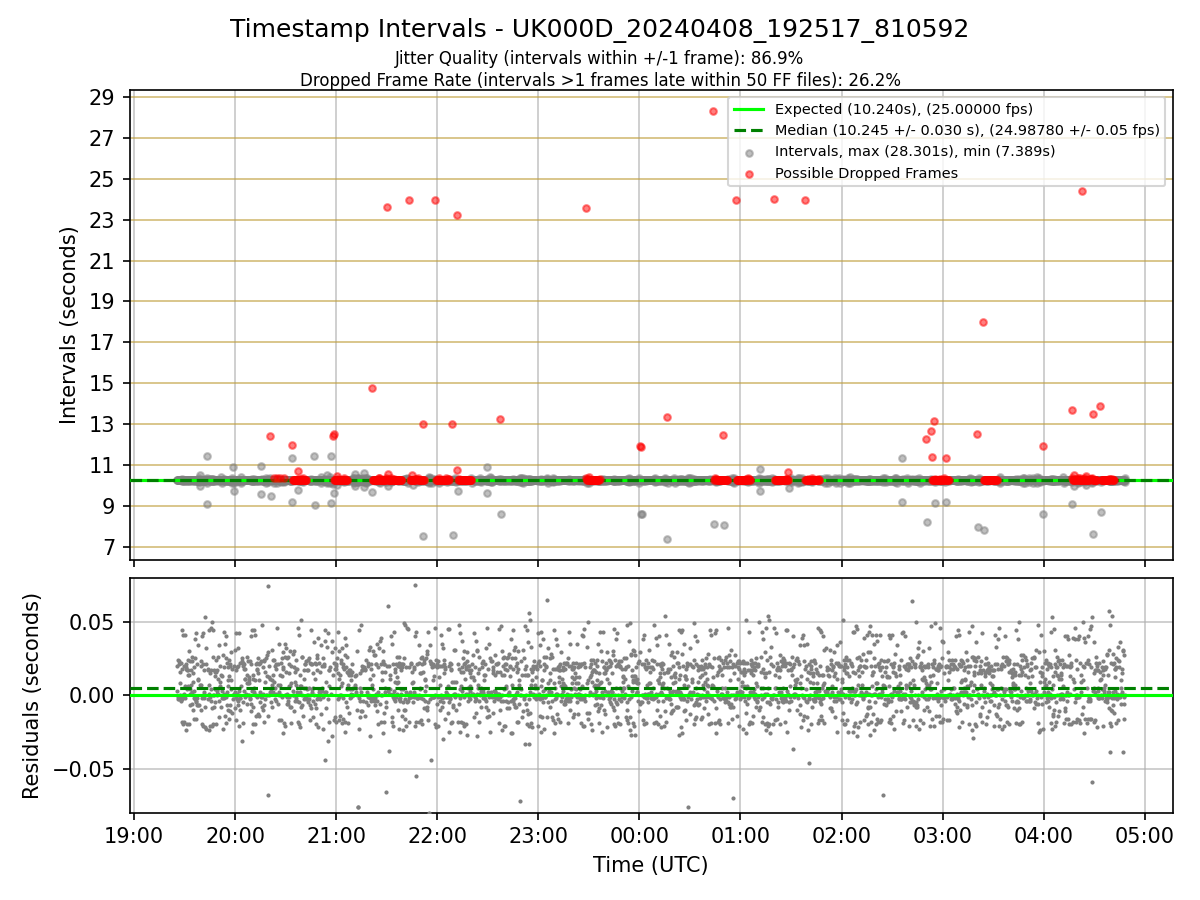
Task: Click the lone red point at 18 seconds
Action: tap(983, 322)
